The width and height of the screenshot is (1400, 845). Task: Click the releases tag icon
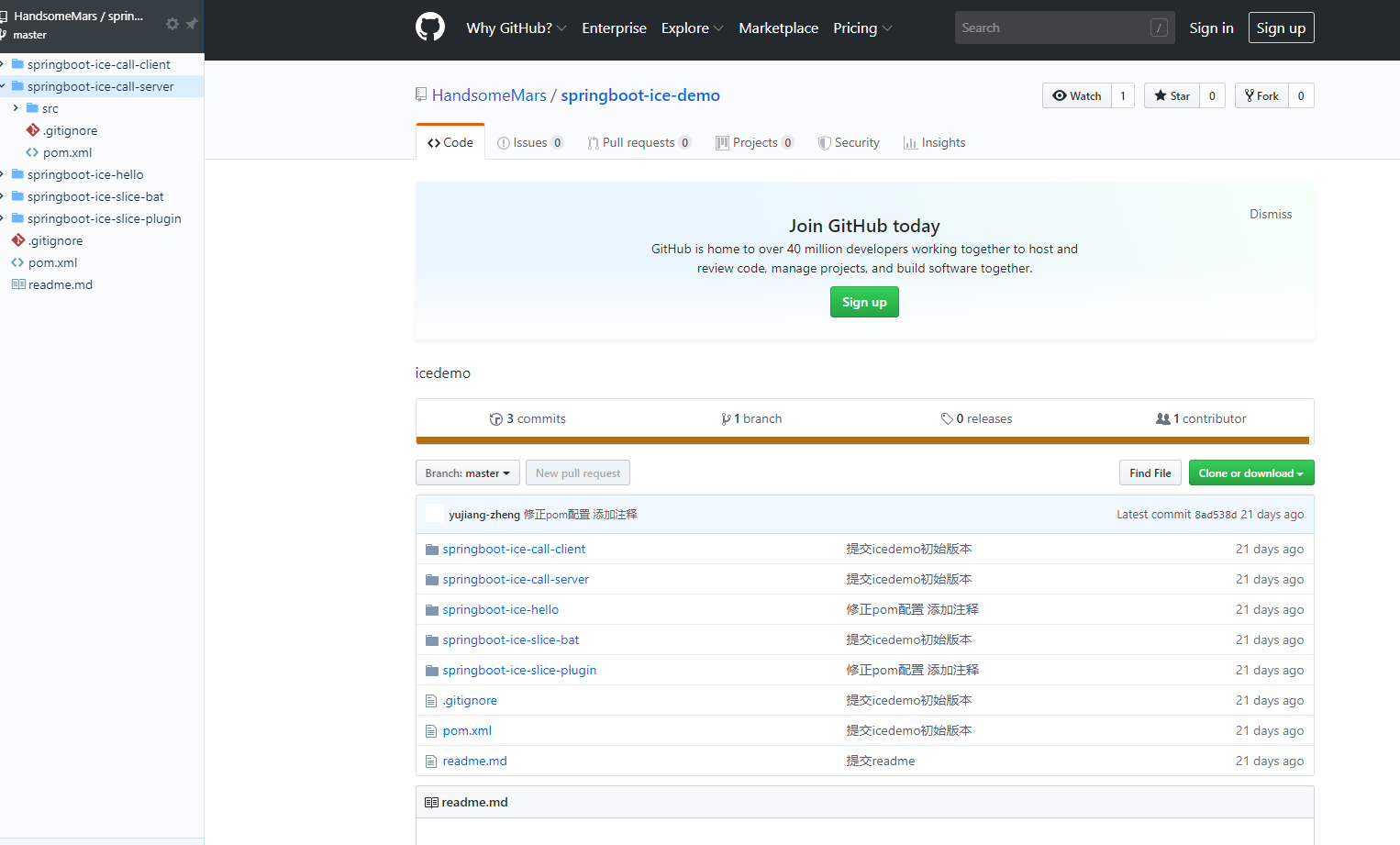coord(947,419)
